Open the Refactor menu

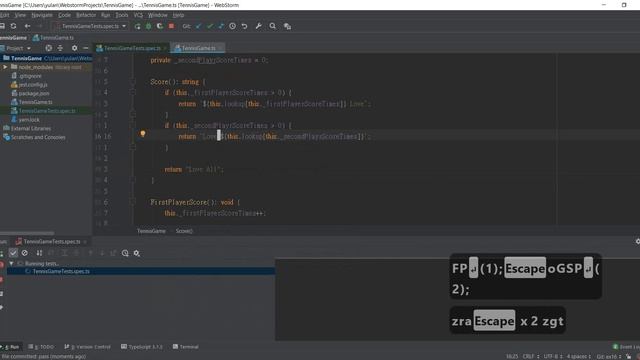86,15
